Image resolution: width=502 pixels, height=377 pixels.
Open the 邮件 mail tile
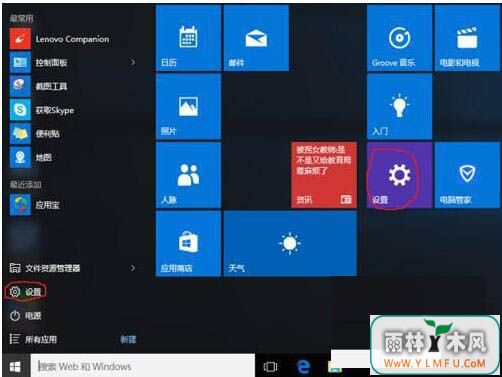[x=256, y=38]
